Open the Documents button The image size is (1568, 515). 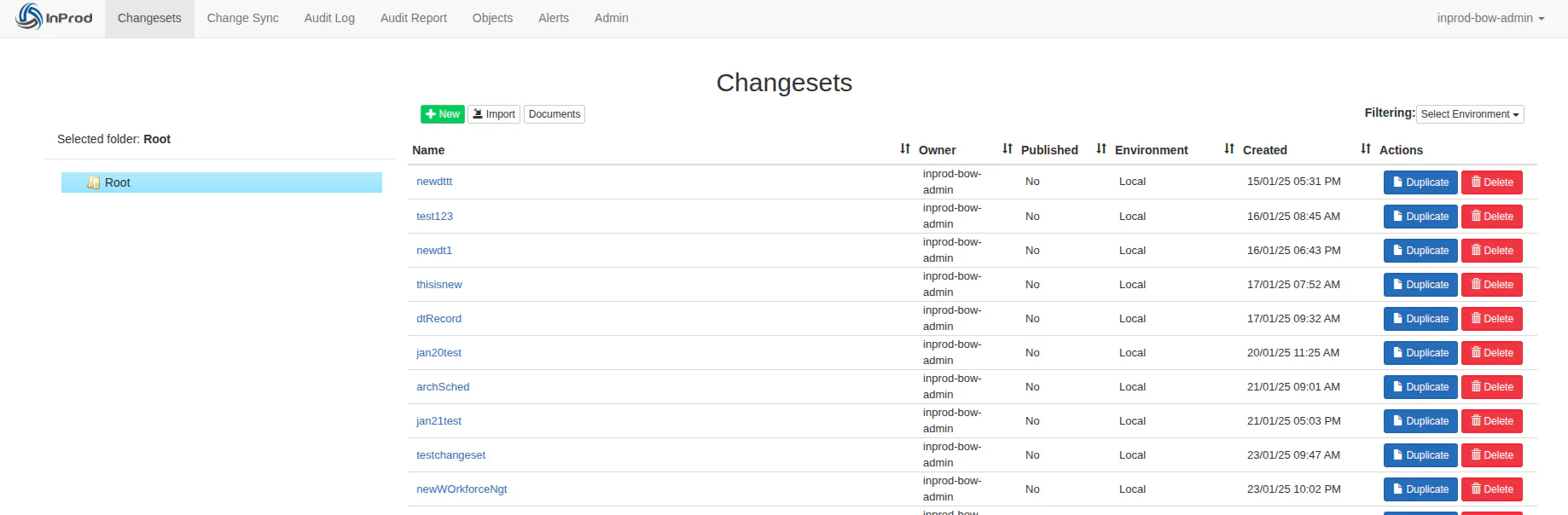pos(555,114)
